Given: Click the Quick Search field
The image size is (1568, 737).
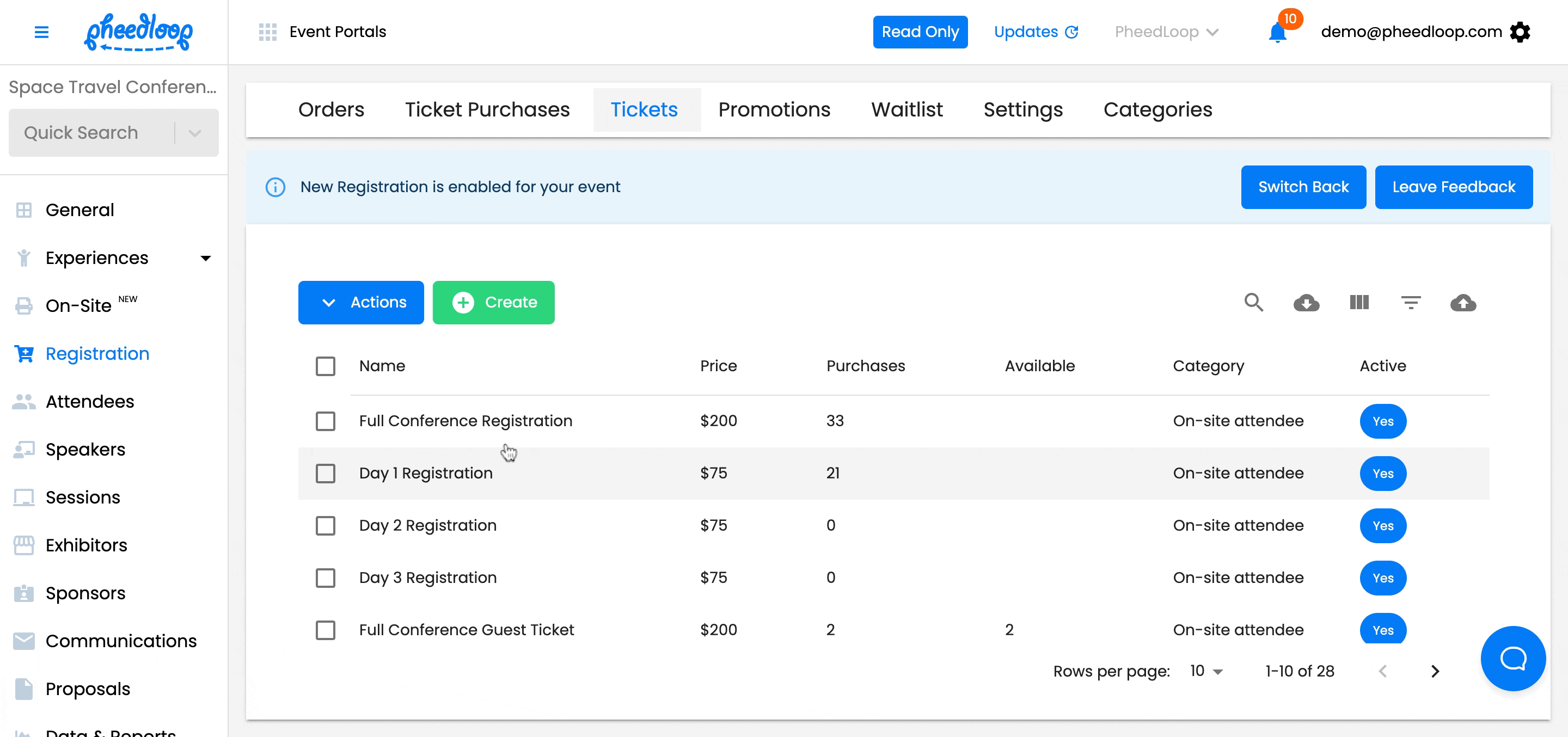Looking at the screenshot, I should pos(91,133).
